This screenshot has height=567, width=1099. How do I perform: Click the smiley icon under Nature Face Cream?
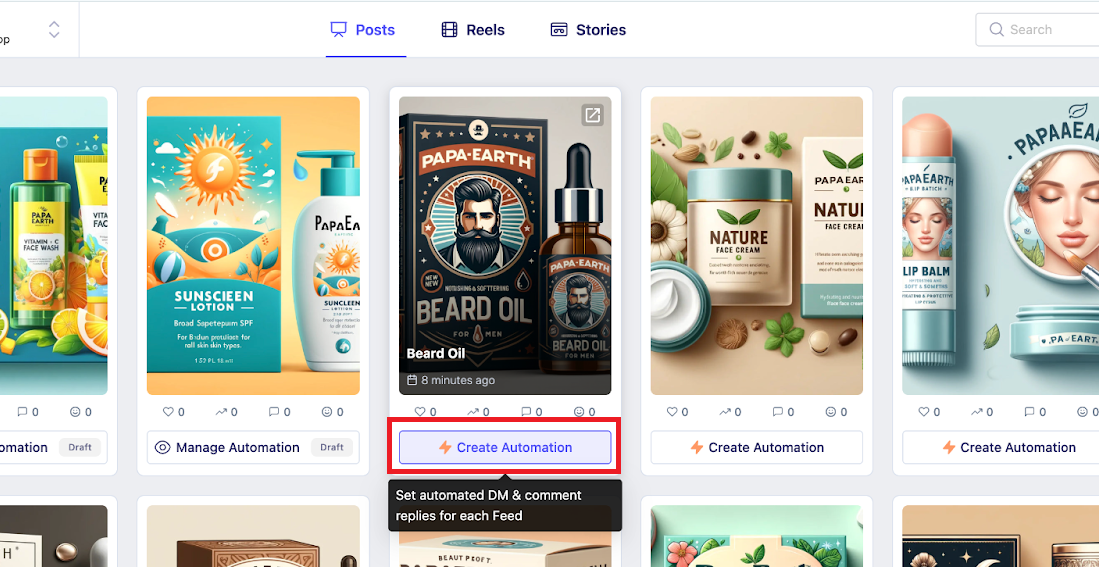click(x=831, y=412)
